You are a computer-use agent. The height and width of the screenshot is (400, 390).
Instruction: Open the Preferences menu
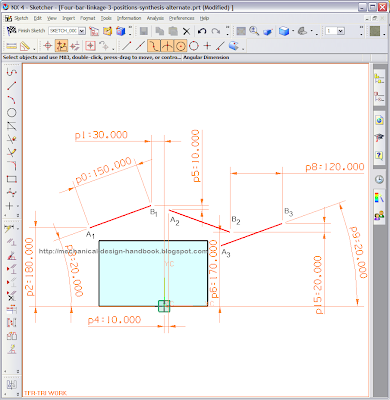tap(181, 18)
